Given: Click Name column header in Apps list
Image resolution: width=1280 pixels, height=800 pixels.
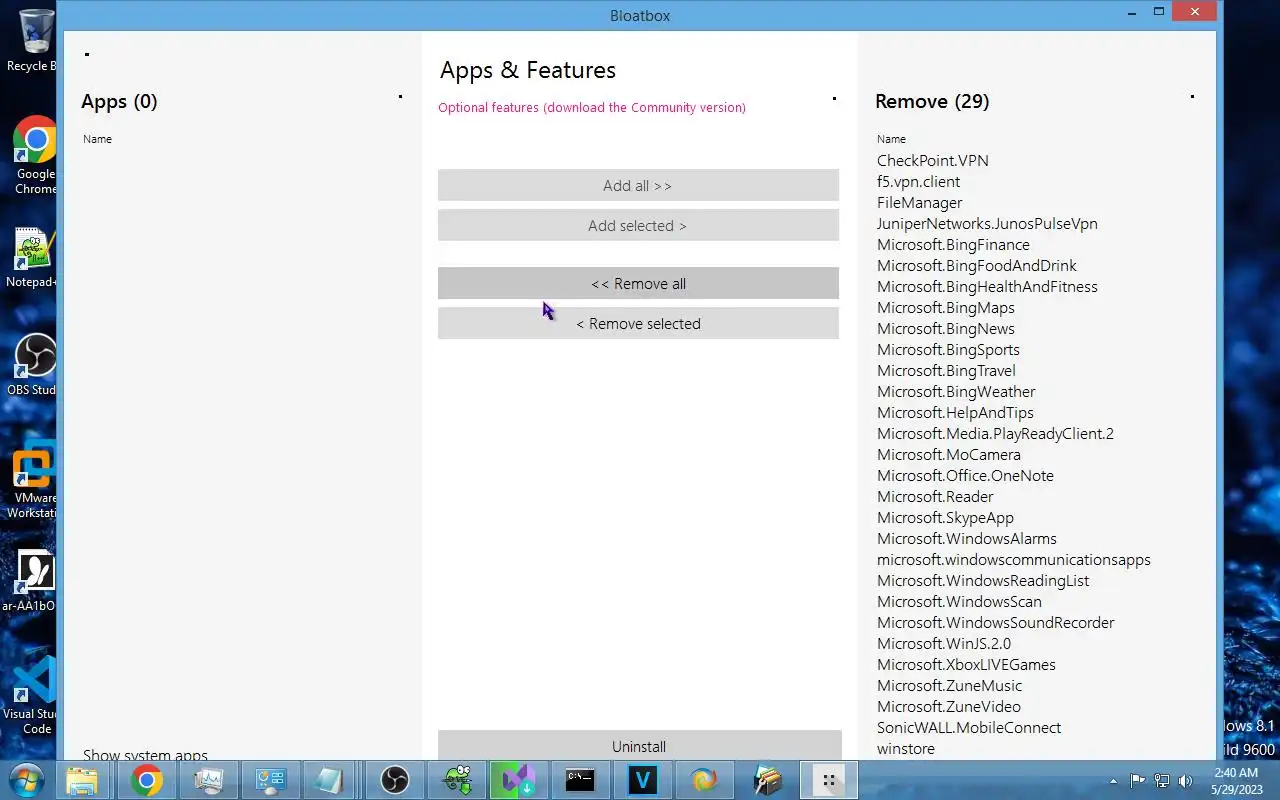Looking at the screenshot, I should point(97,139).
